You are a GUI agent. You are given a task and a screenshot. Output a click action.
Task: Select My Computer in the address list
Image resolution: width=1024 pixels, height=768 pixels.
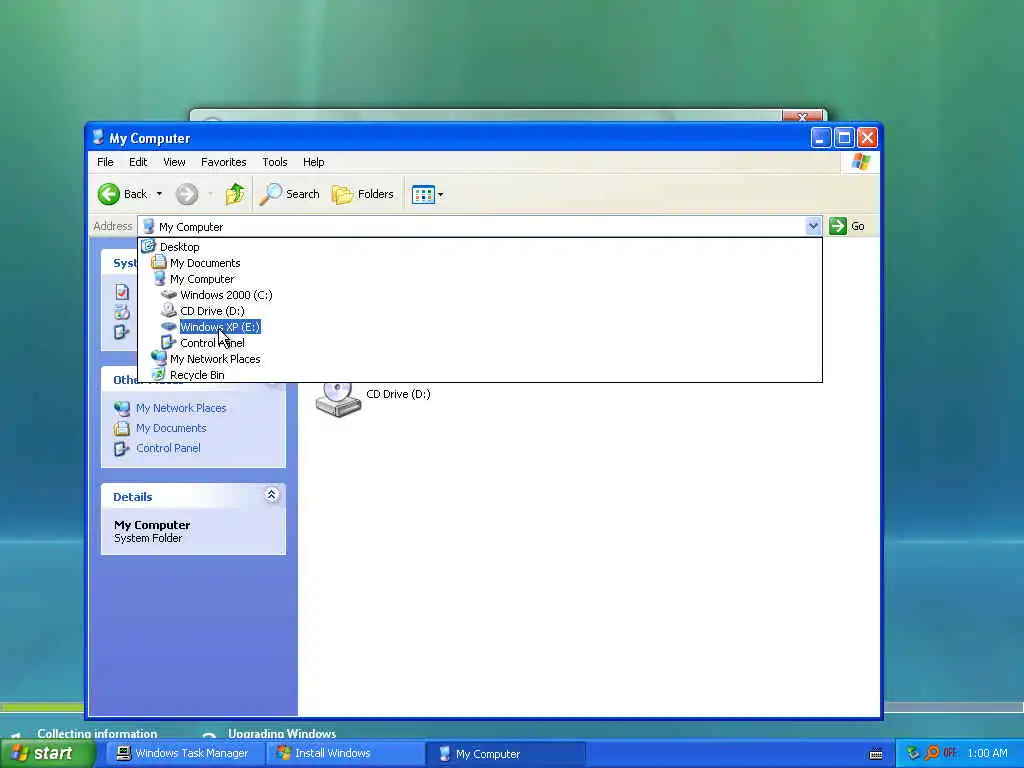[x=202, y=279]
